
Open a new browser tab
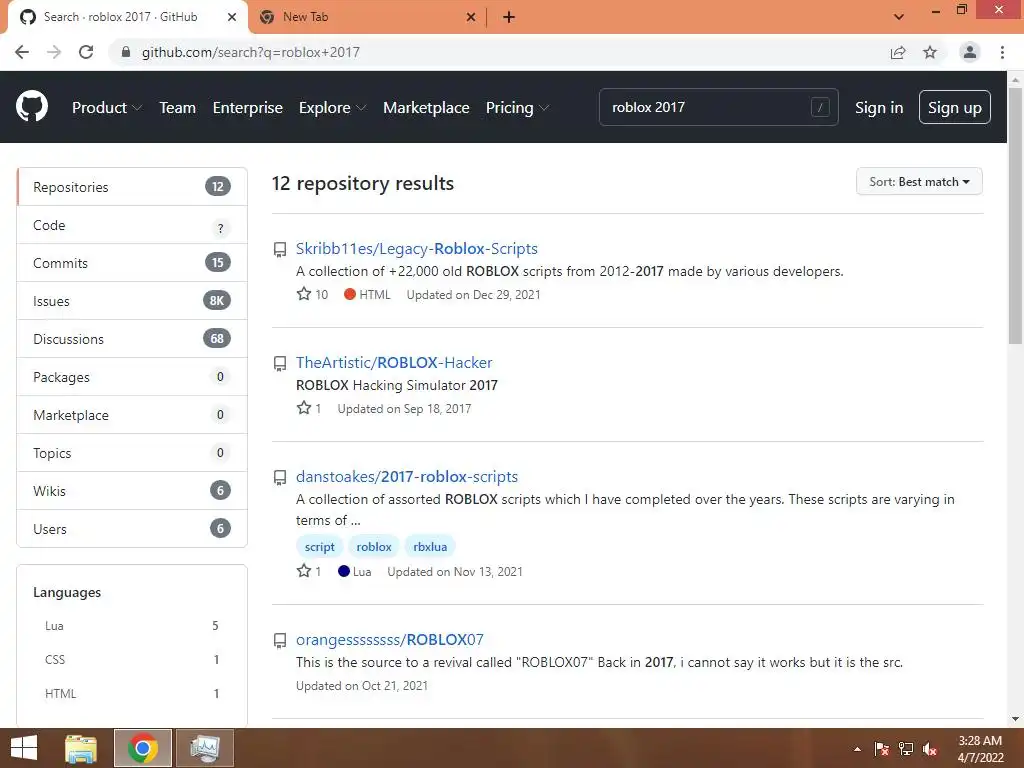click(x=509, y=17)
